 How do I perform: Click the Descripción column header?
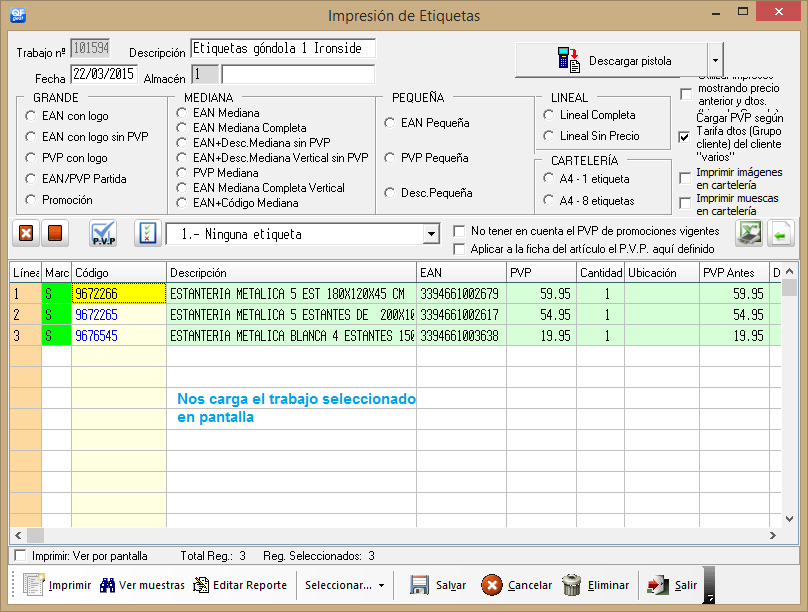[x=291, y=273]
